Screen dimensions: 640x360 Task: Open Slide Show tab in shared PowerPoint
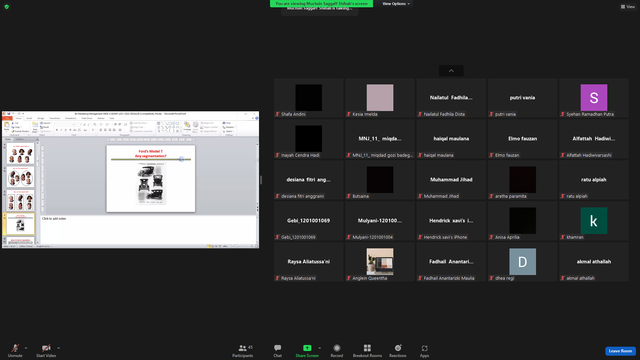pos(87,118)
